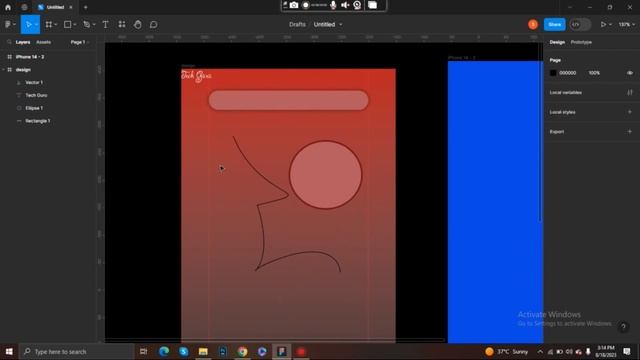640x360 pixels.
Task: Open Google Chrome from taskbar
Action: [242, 351]
